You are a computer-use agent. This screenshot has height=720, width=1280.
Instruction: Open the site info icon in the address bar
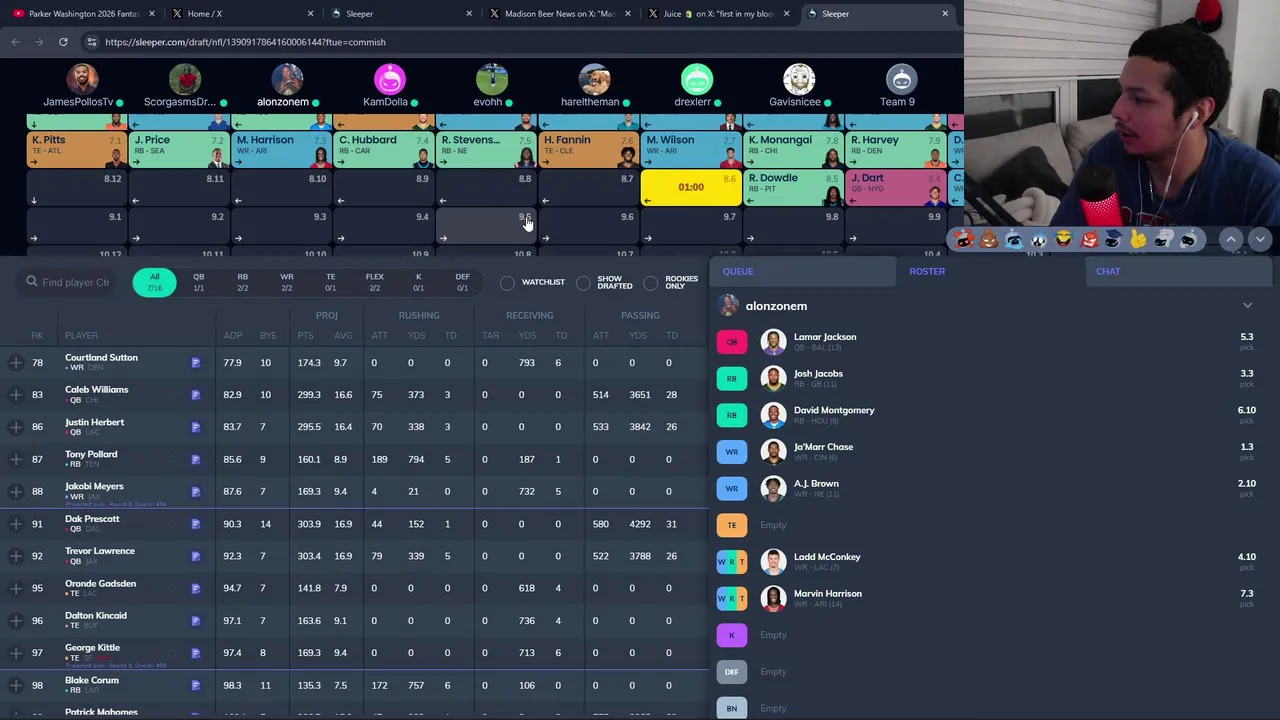91,42
